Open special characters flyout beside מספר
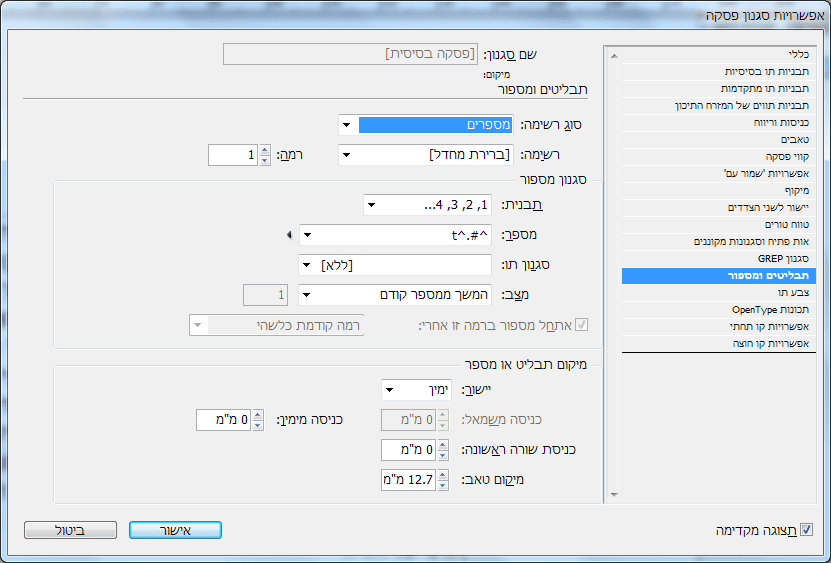 coord(289,234)
